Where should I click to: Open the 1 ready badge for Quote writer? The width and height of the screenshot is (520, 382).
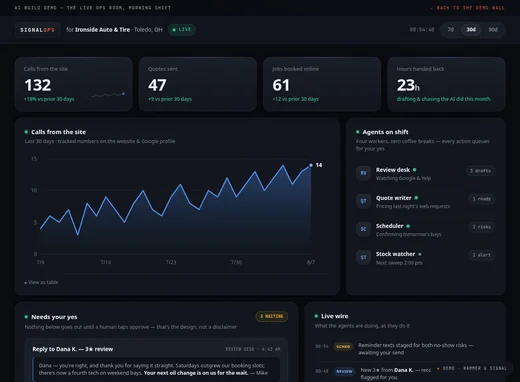tap(482, 199)
